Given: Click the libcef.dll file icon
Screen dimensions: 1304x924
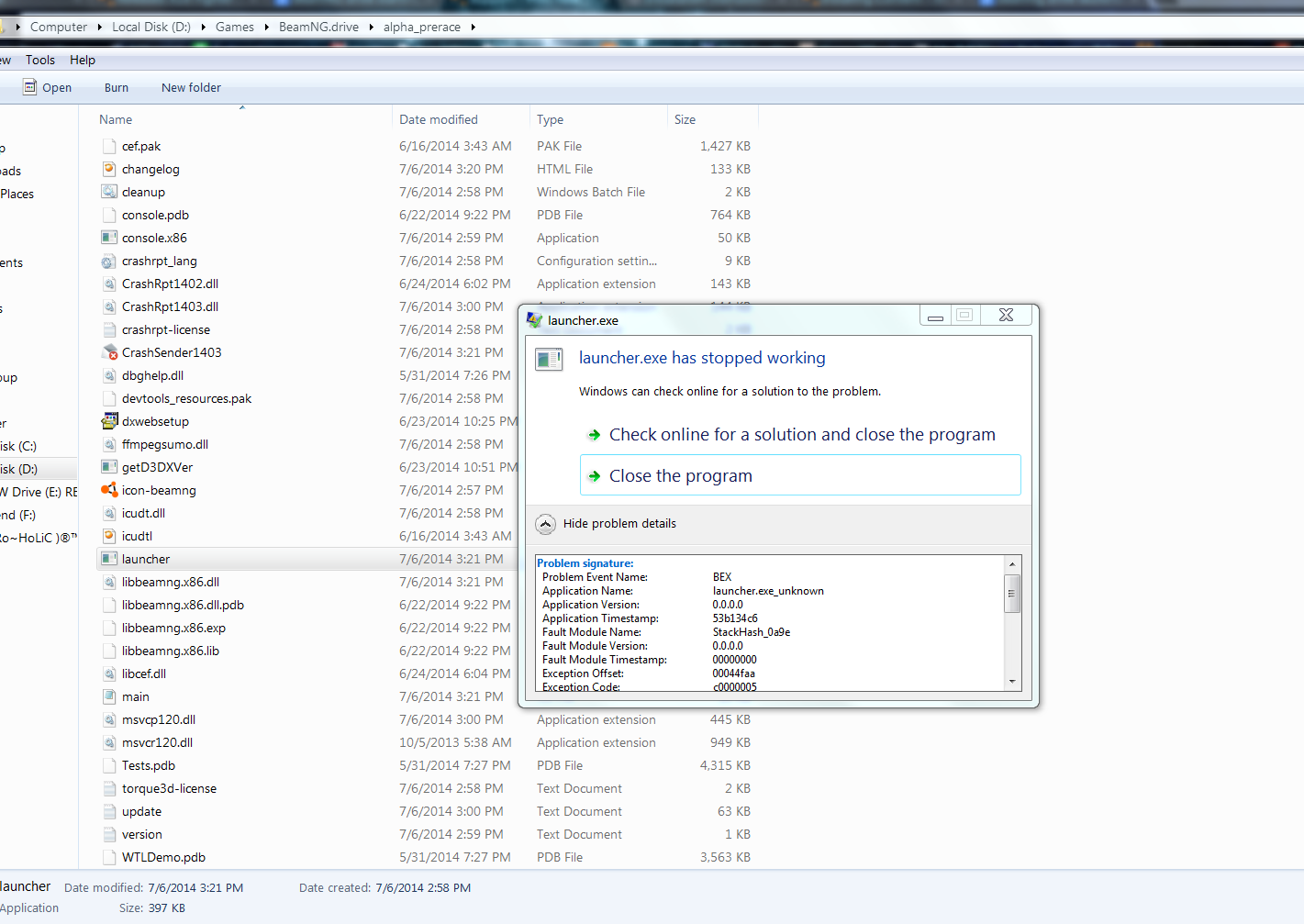Looking at the screenshot, I should pyautogui.click(x=109, y=674).
